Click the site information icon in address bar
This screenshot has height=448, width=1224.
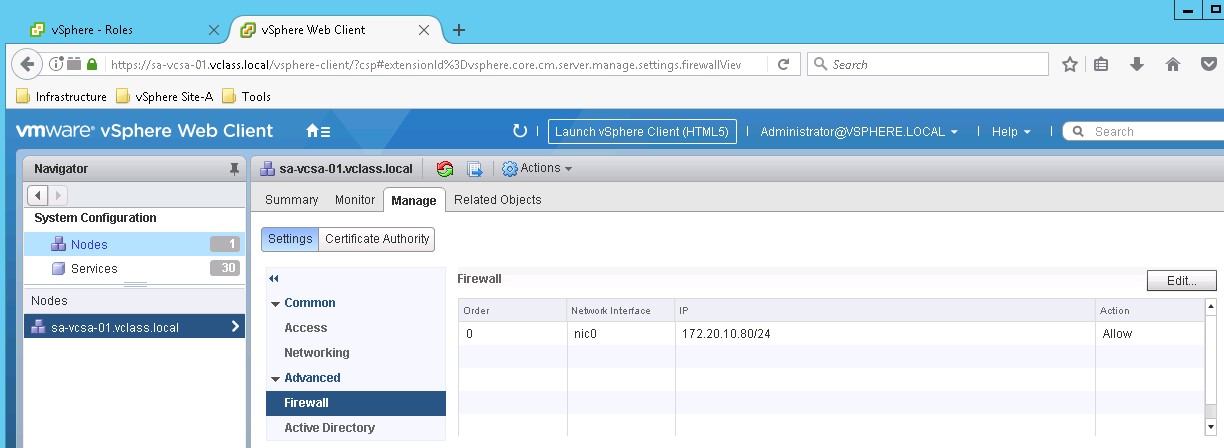[x=56, y=64]
